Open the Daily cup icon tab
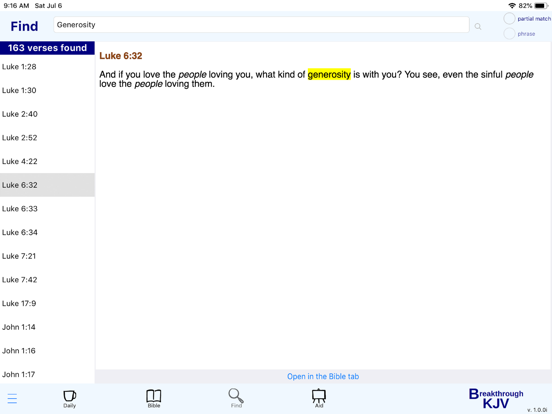The width and height of the screenshot is (552, 414). 69,399
